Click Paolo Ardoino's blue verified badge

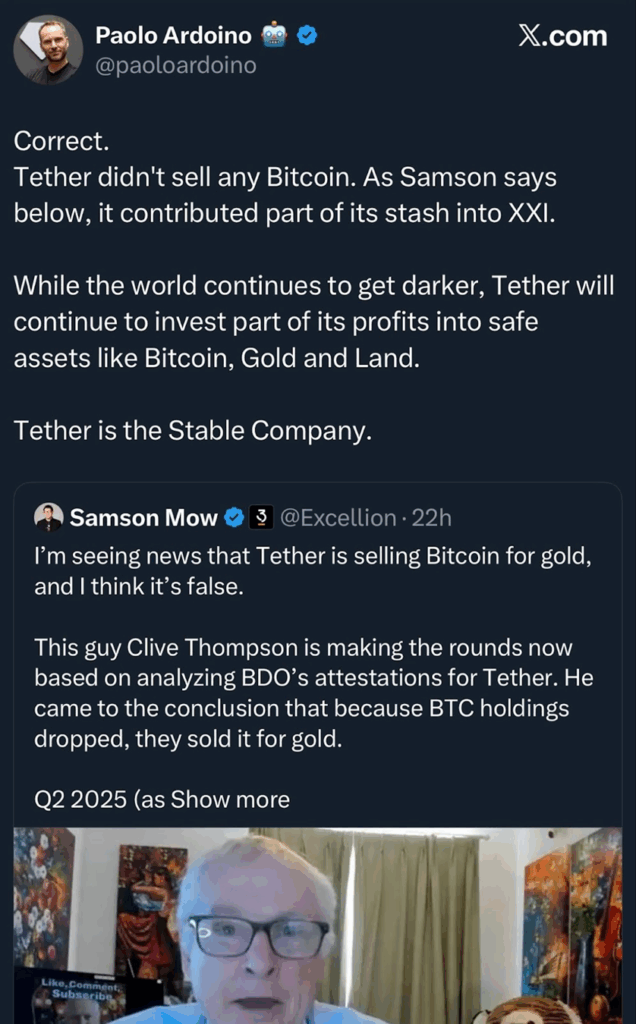click(x=308, y=36)
